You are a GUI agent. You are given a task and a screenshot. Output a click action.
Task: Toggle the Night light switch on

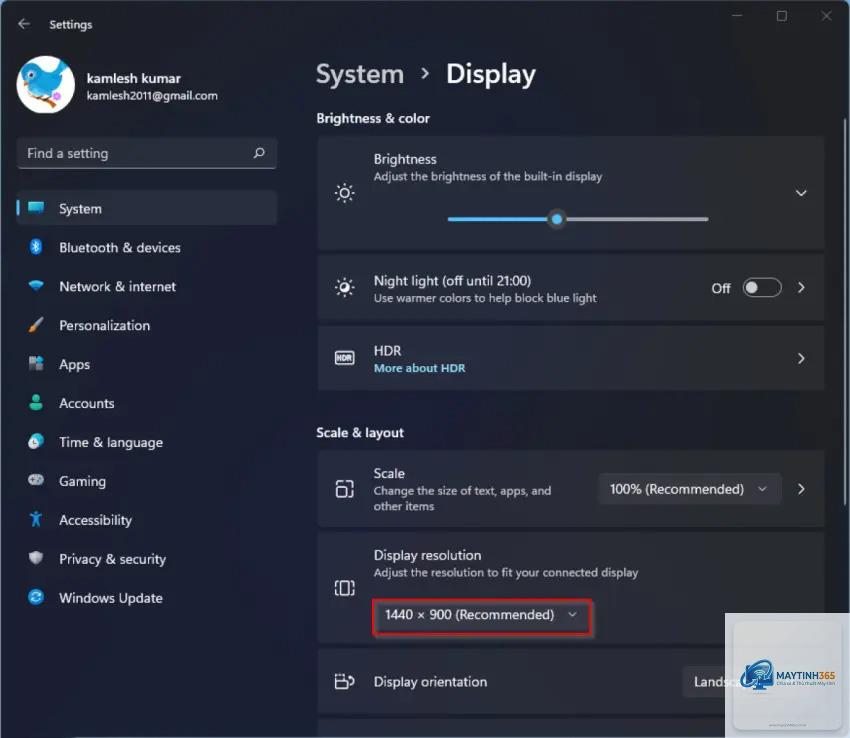click(762, 288)
